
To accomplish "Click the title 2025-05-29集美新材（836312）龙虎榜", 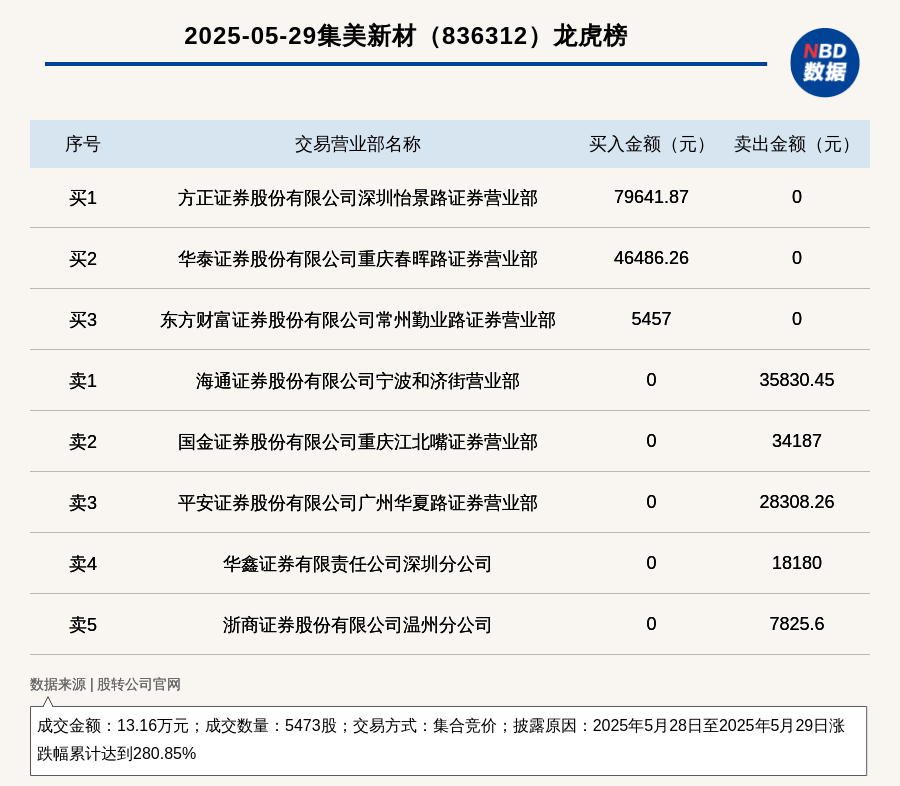I will [x=406, y=36].
